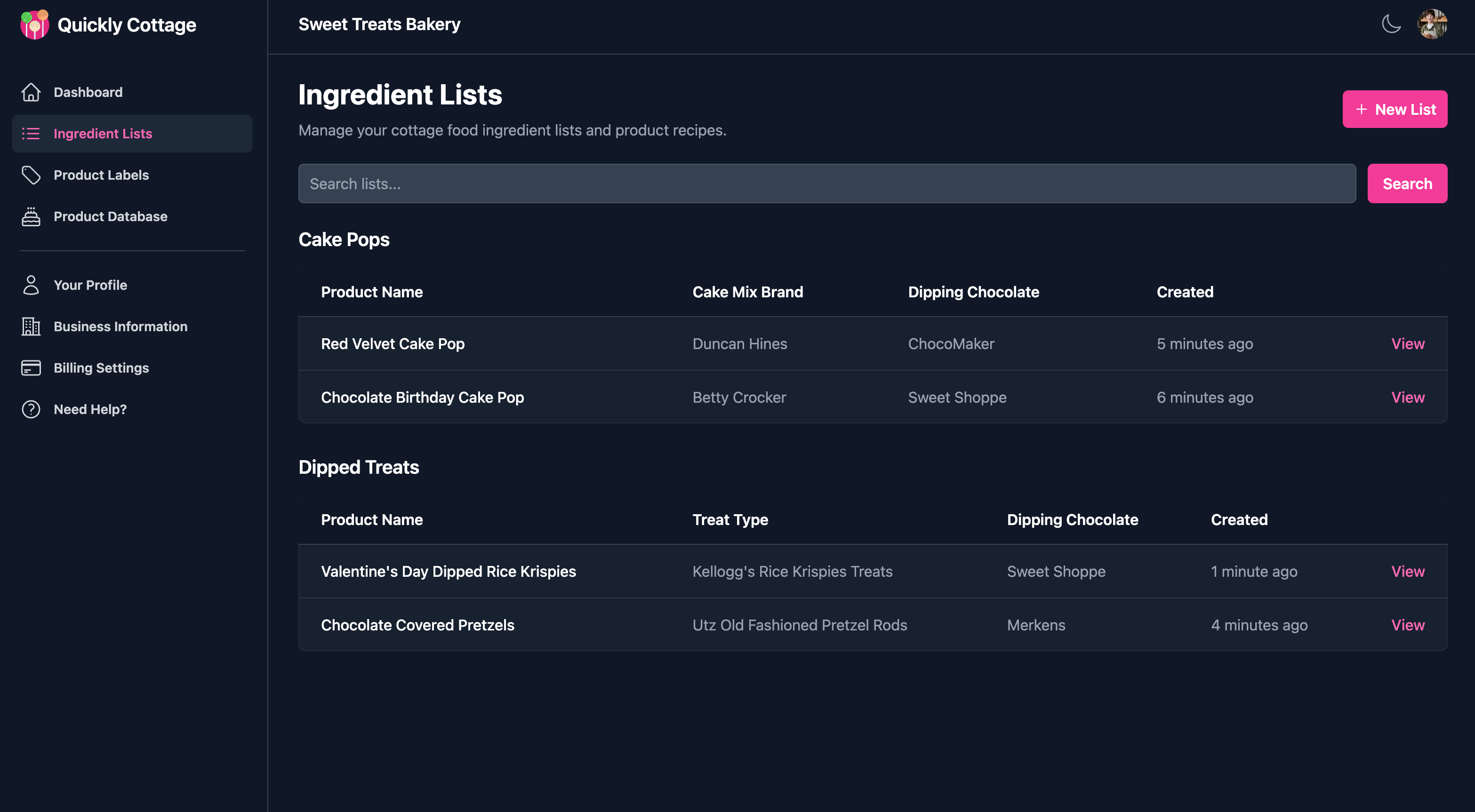Viewport: 1475px width, 812px height.
Task: Click the Product Database cake icon
Action: pyautogui.click(x=32, y=216)
